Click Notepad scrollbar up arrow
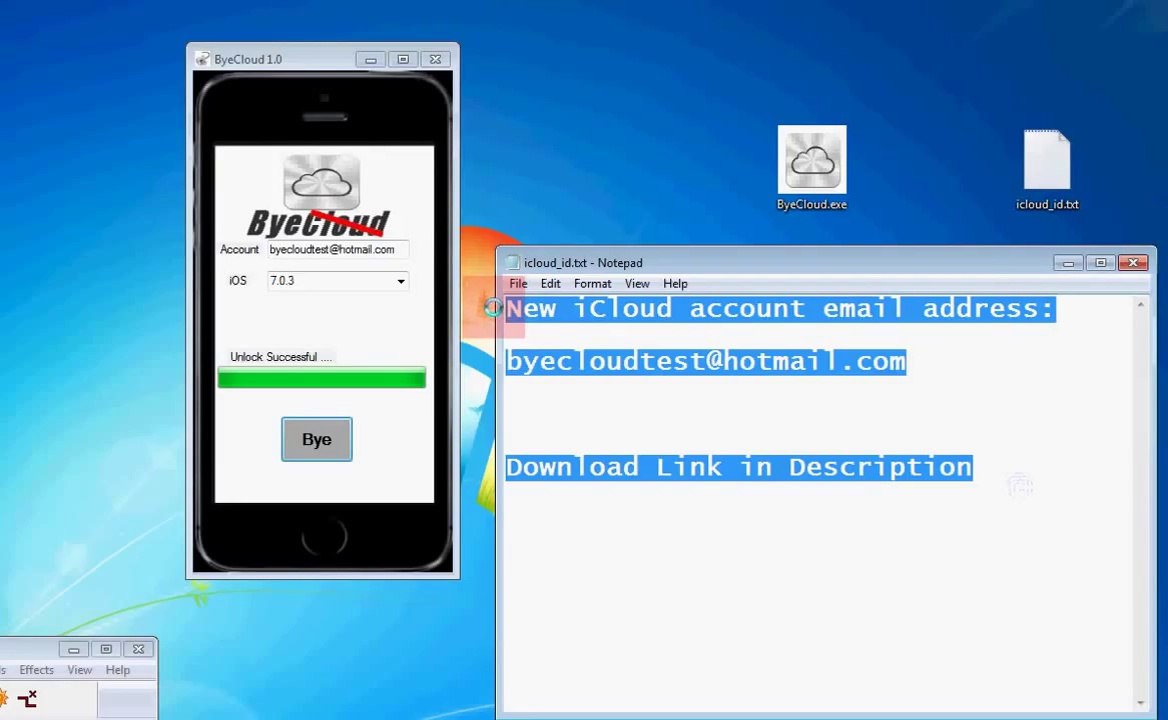This screenshot has height=720, width=1168. pos(1140,305)
